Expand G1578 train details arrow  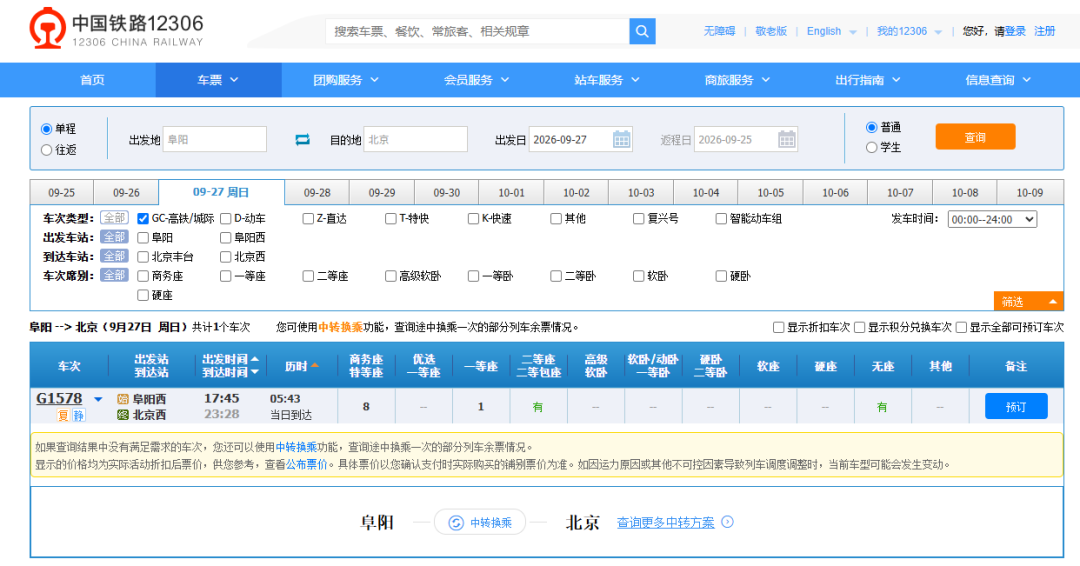pos(98,399)
